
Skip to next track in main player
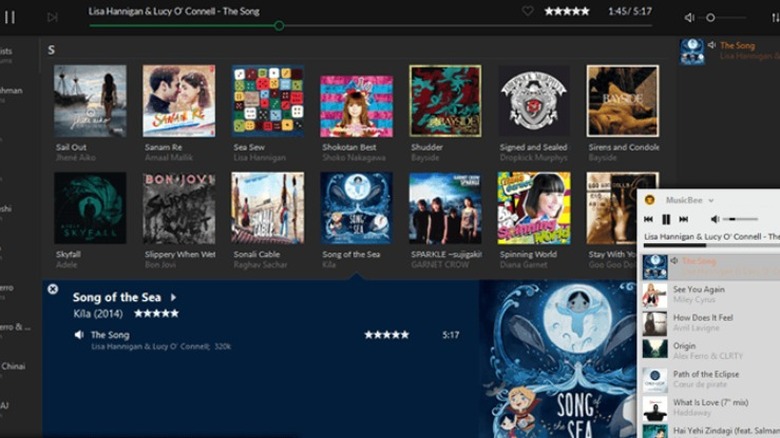(52, 17)
